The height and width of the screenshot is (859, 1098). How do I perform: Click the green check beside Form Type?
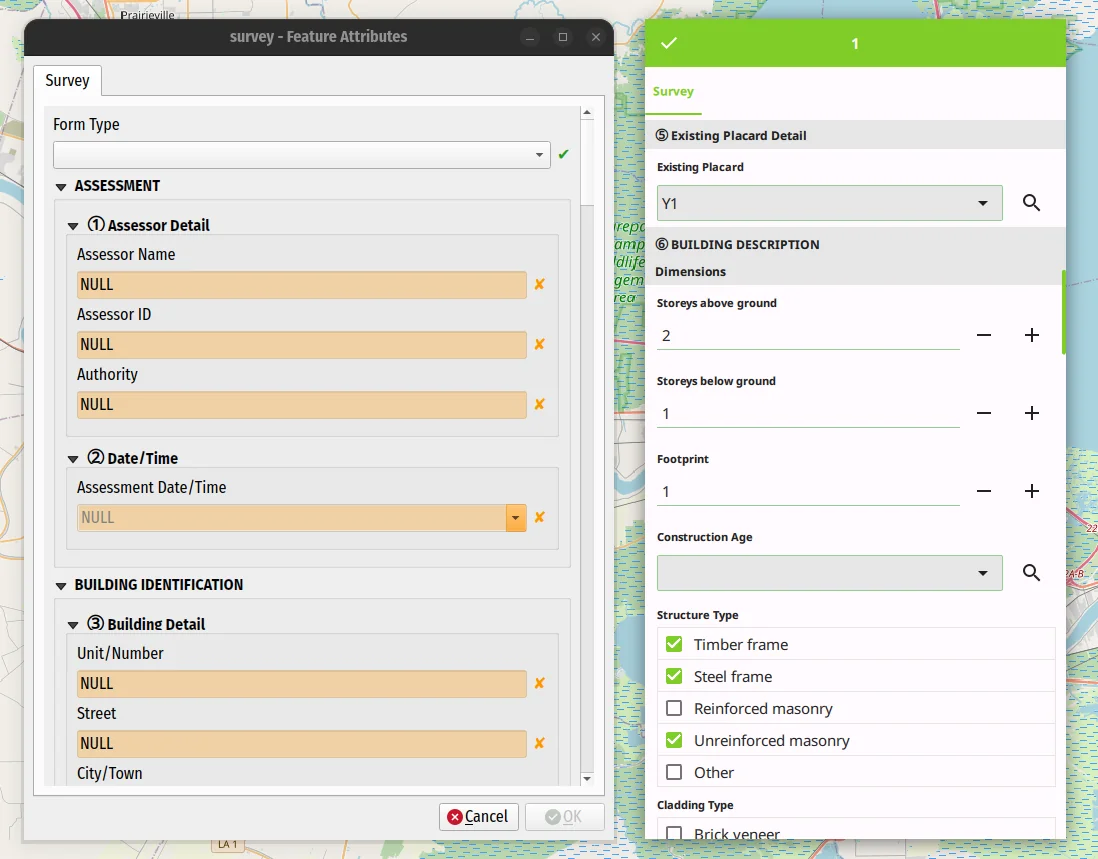[562, 155]
